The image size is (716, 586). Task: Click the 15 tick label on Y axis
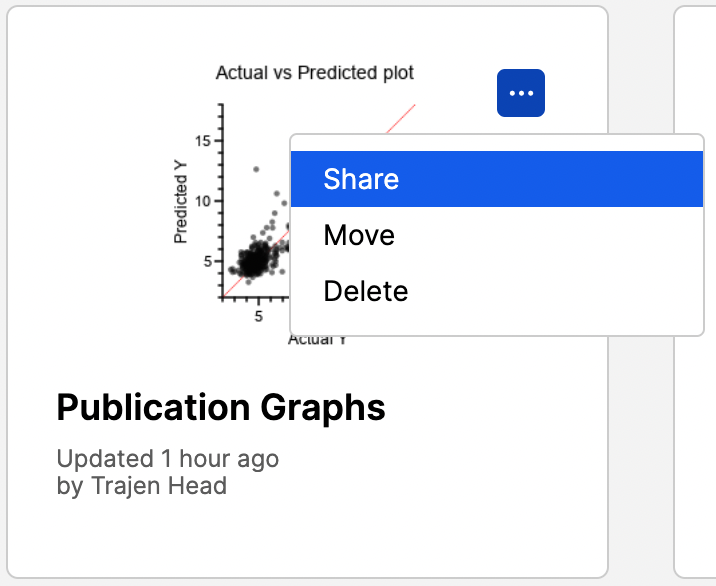point(203,141)
